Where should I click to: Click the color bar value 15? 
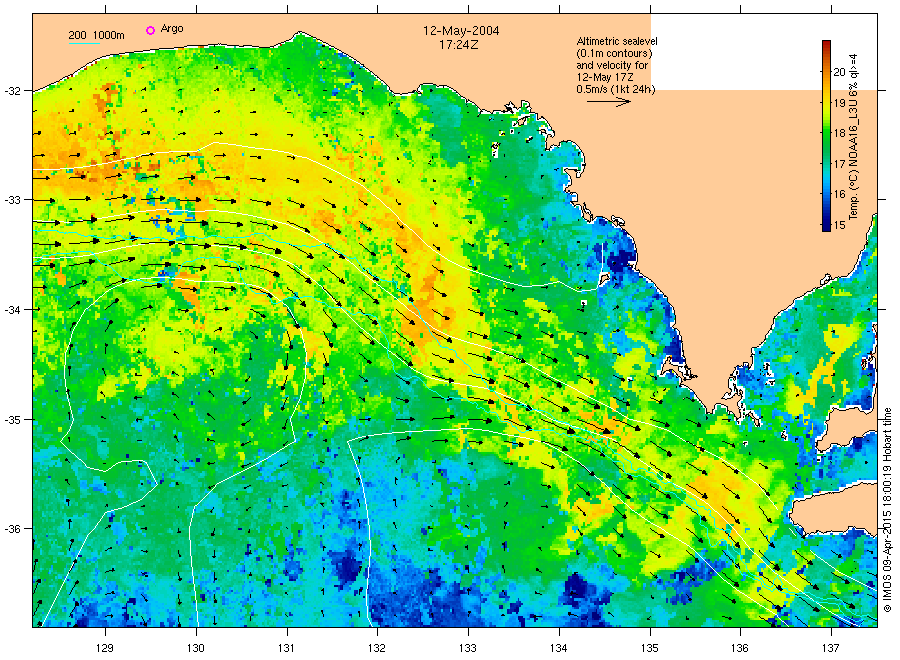[839, 225]
